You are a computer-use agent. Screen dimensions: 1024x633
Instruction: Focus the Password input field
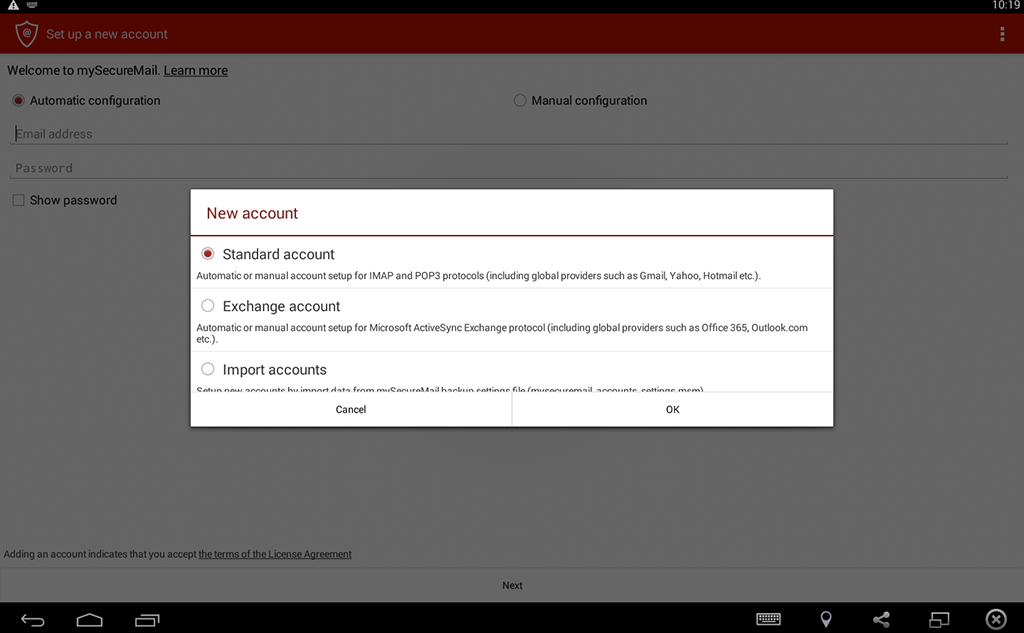coord(509,168)
